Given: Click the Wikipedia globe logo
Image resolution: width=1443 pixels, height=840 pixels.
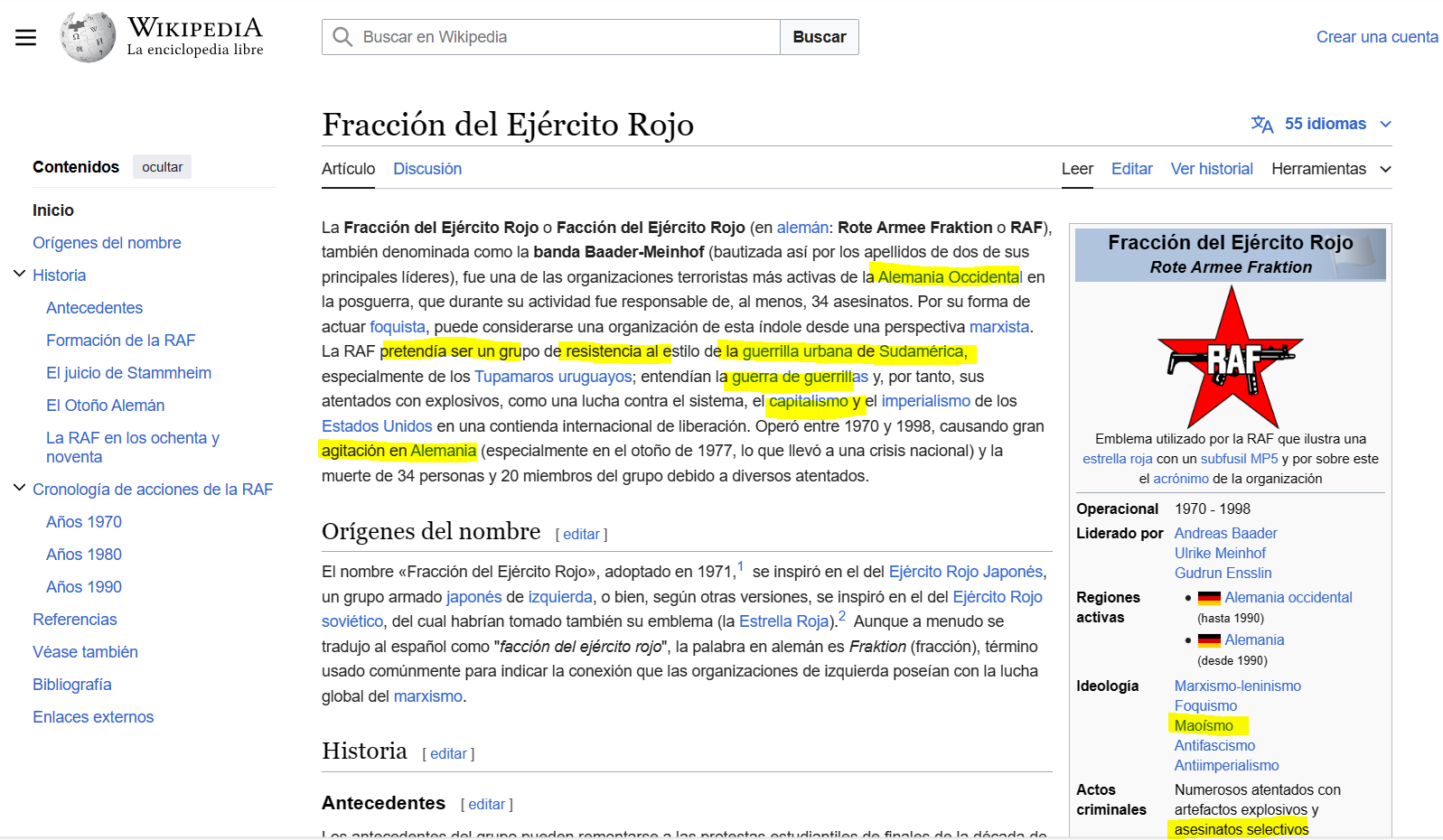Looking at the screenshot, I should pyautogui.click(x=88, y=37).
